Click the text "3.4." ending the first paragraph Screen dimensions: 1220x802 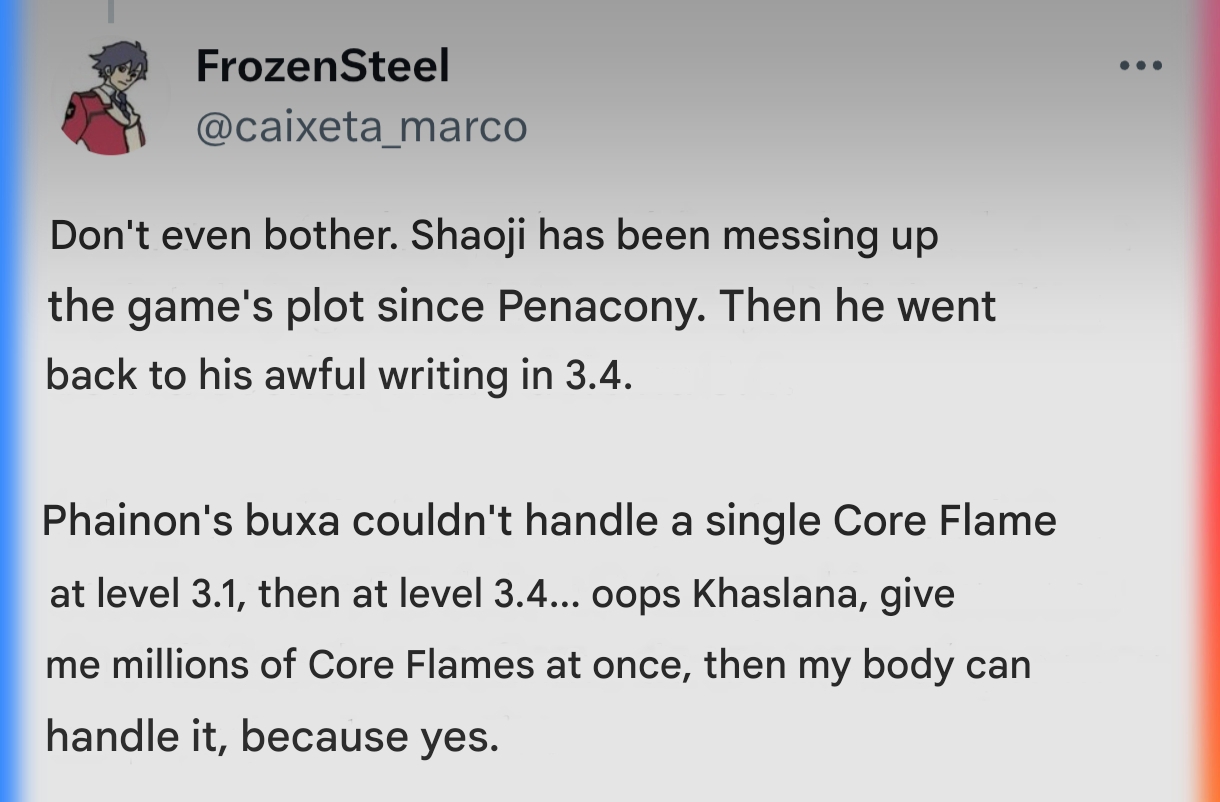tap(598, 376)
